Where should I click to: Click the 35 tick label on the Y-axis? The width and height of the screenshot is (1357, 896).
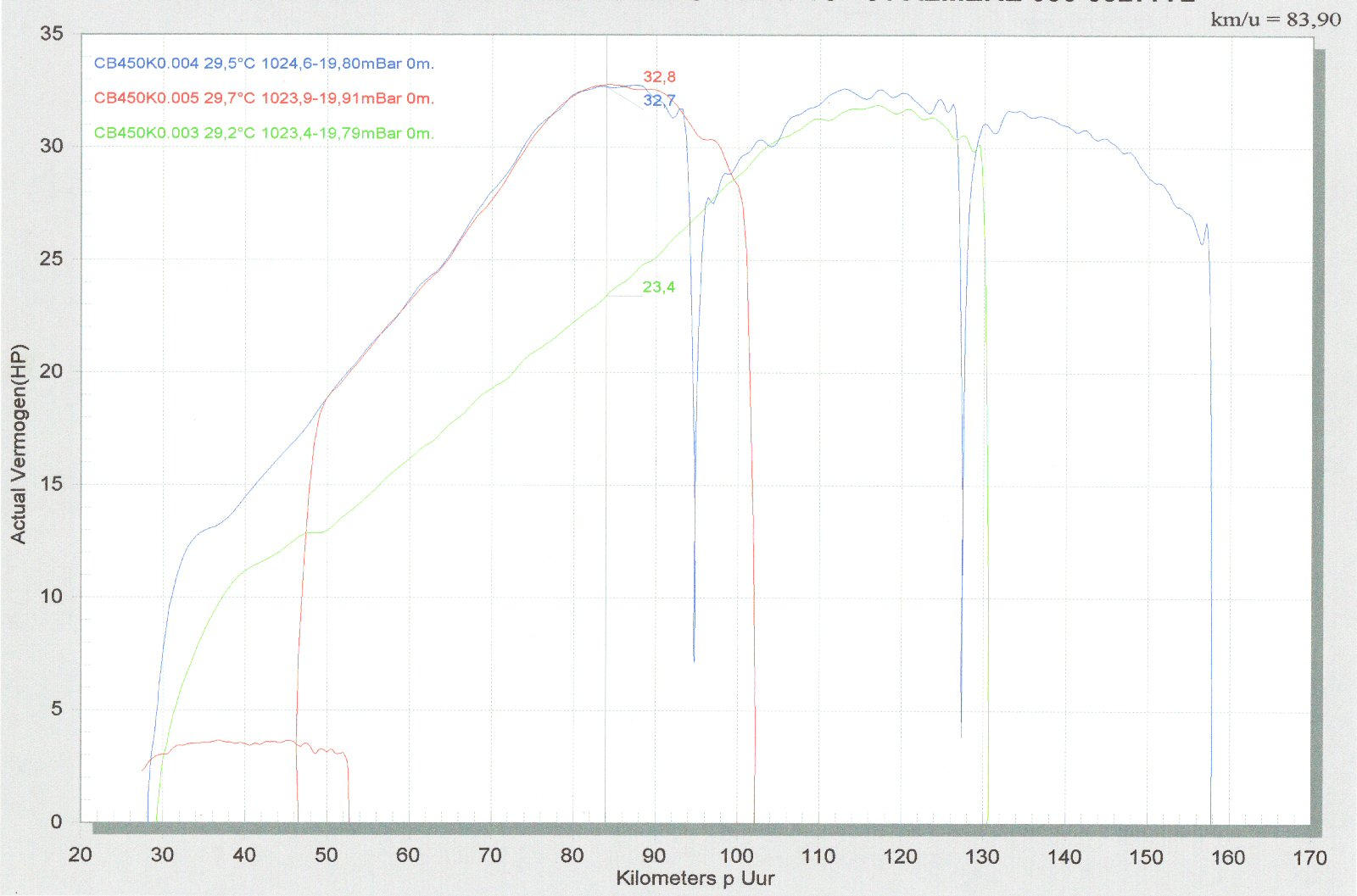[51, 34]
